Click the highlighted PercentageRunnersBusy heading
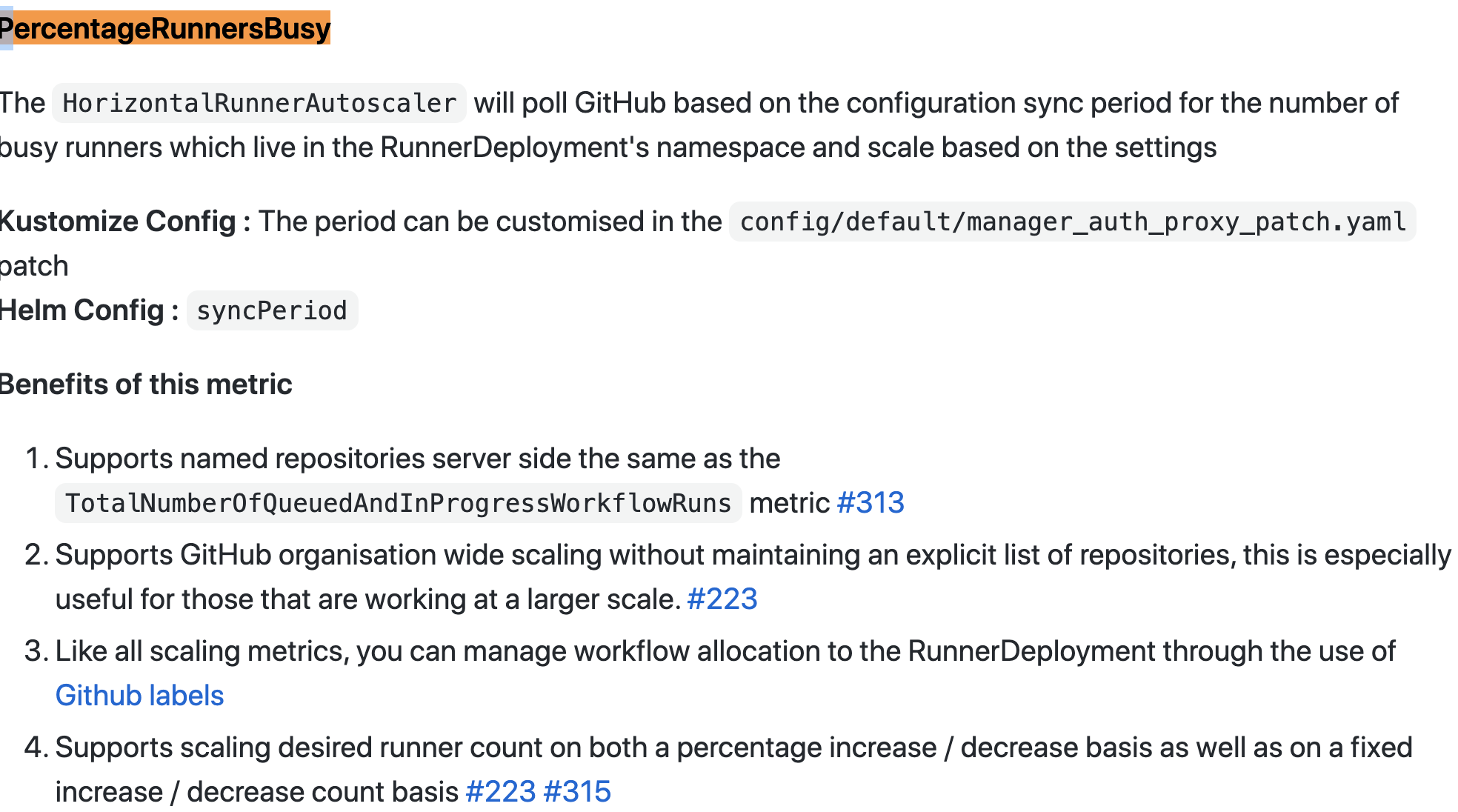The height and width of the screenshot is (812, 1458). [164, 28]
